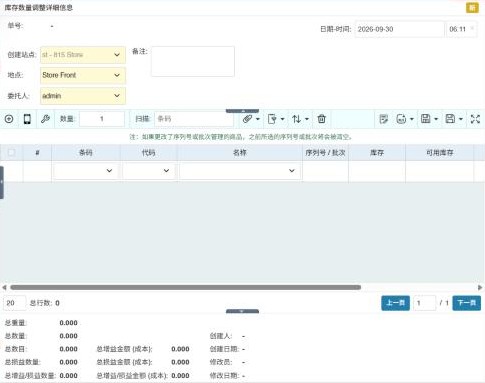Open the 委托人 admin dropdown
Screen dimensions: 485x383
point(83,96)
